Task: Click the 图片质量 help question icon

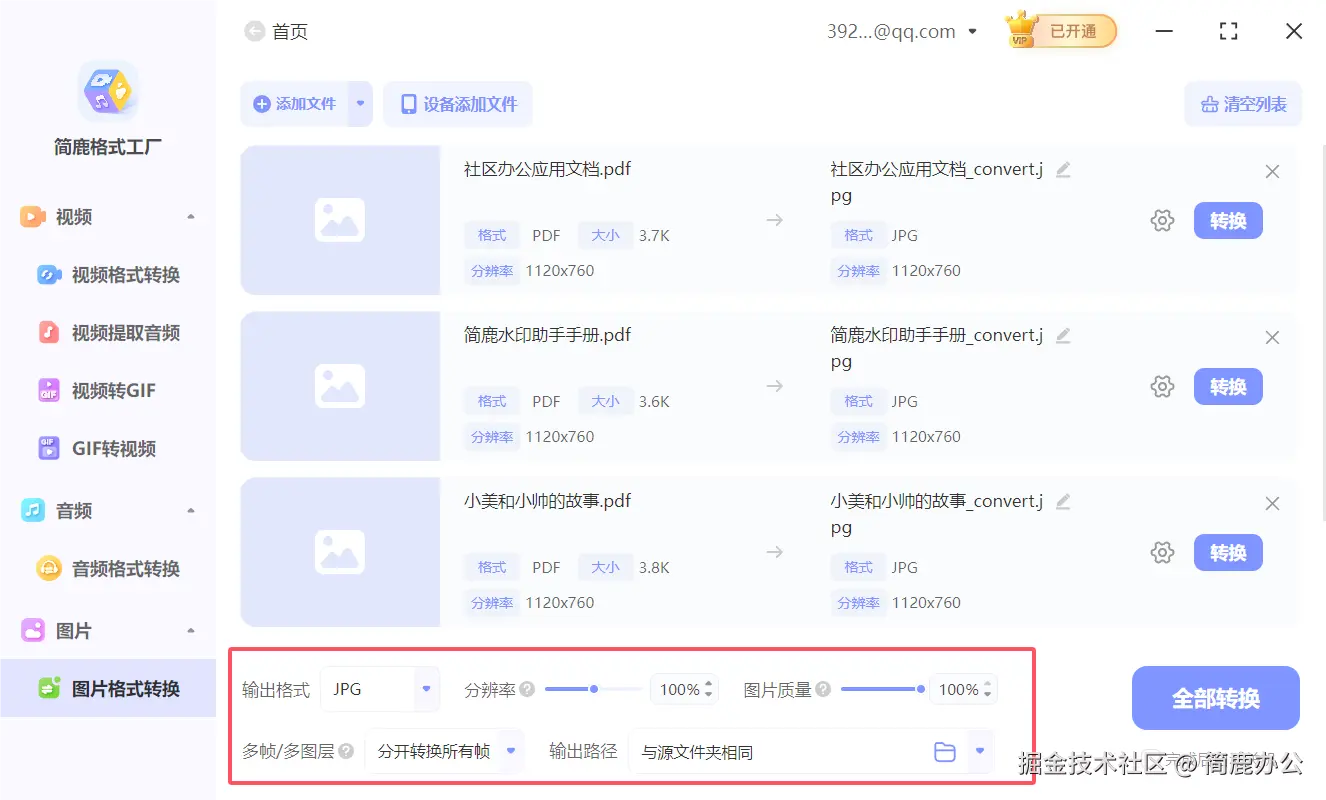Action: [823, 689]
